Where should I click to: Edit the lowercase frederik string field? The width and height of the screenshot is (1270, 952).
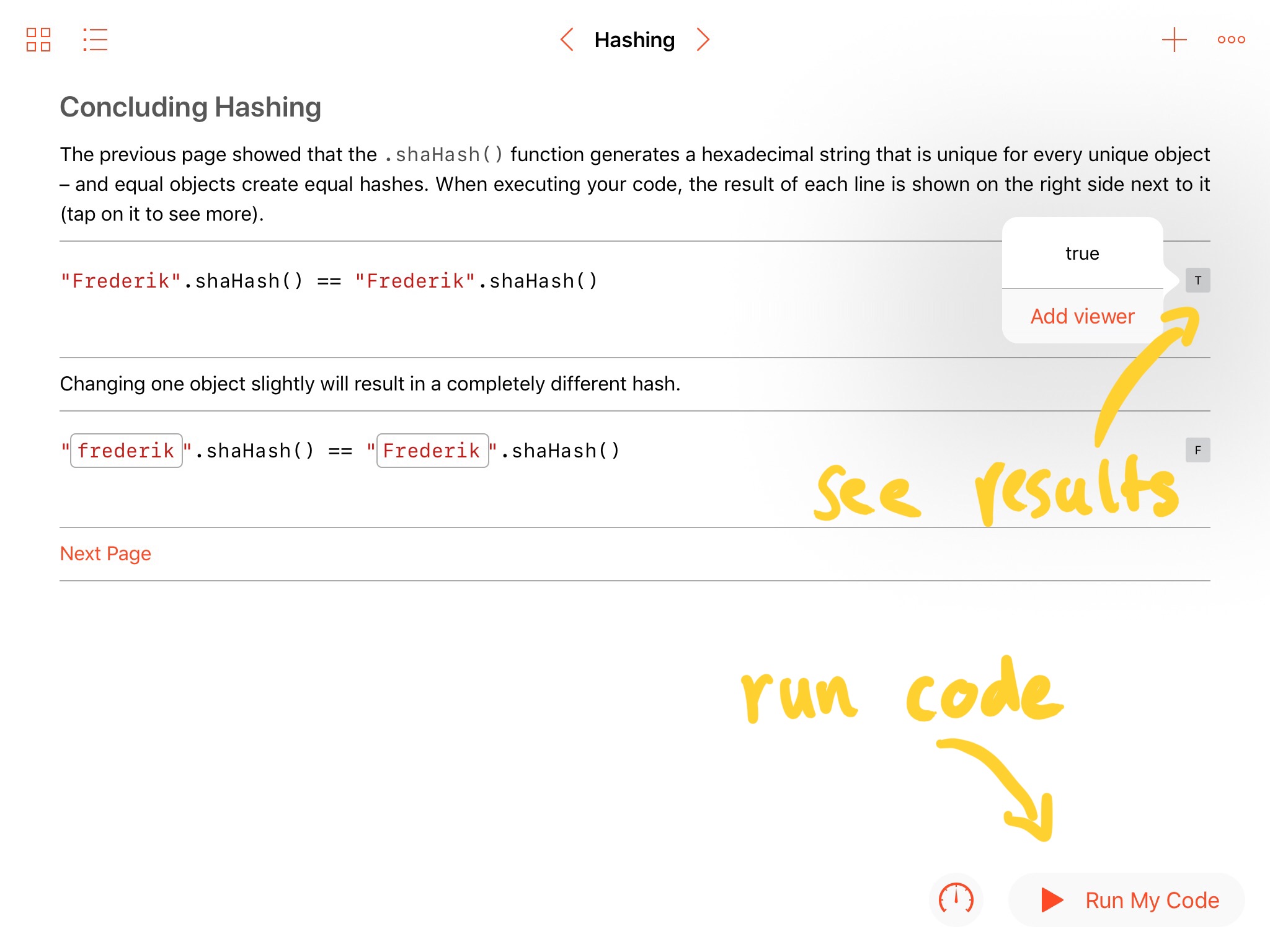click(127, 451)
